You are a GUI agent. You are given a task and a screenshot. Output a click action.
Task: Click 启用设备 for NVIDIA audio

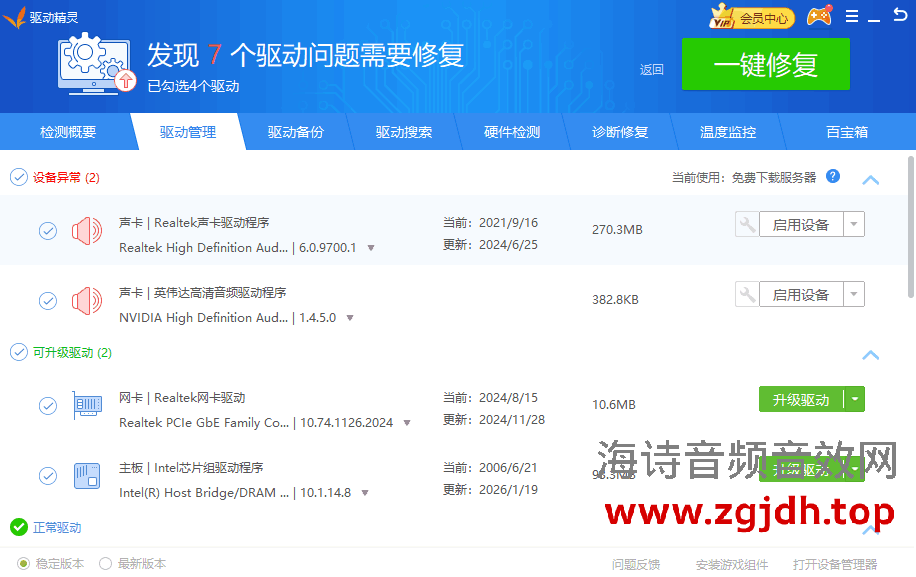(x=801, y=294)
